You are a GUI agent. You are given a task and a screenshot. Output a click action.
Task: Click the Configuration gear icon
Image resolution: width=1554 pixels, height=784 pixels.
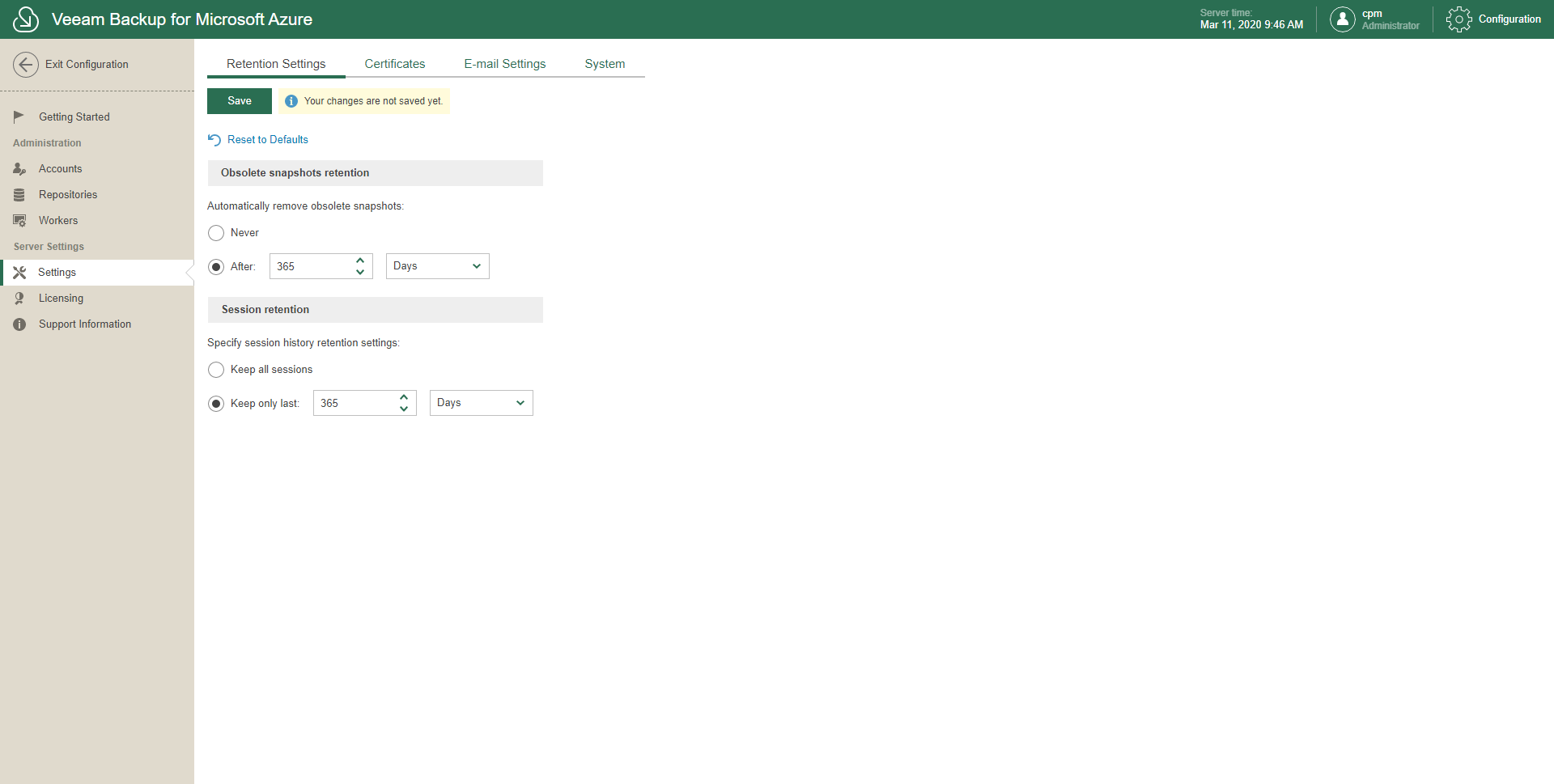coord(1458,19)
